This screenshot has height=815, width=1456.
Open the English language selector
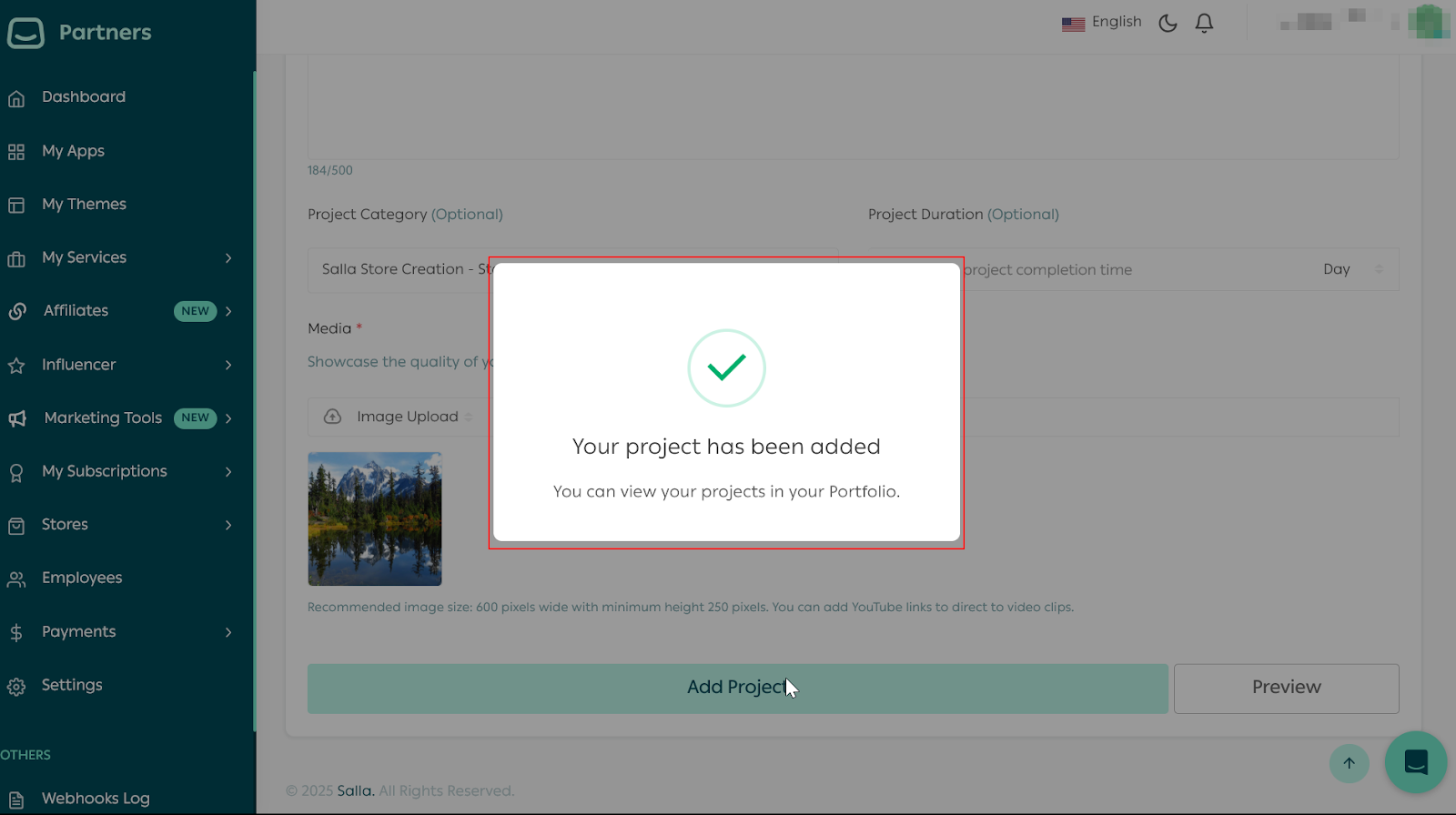pyautogui.click(x=1102, y=23)
